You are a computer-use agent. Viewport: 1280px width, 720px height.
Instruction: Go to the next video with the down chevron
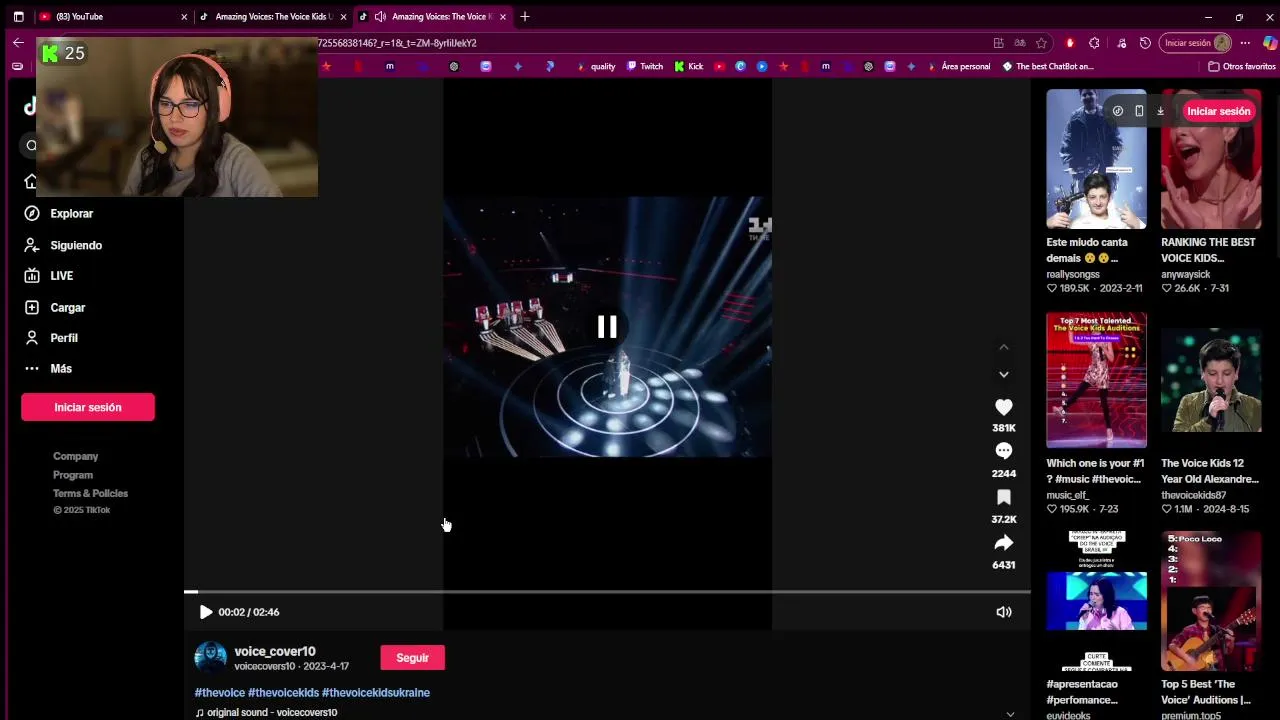[1004, 374]
